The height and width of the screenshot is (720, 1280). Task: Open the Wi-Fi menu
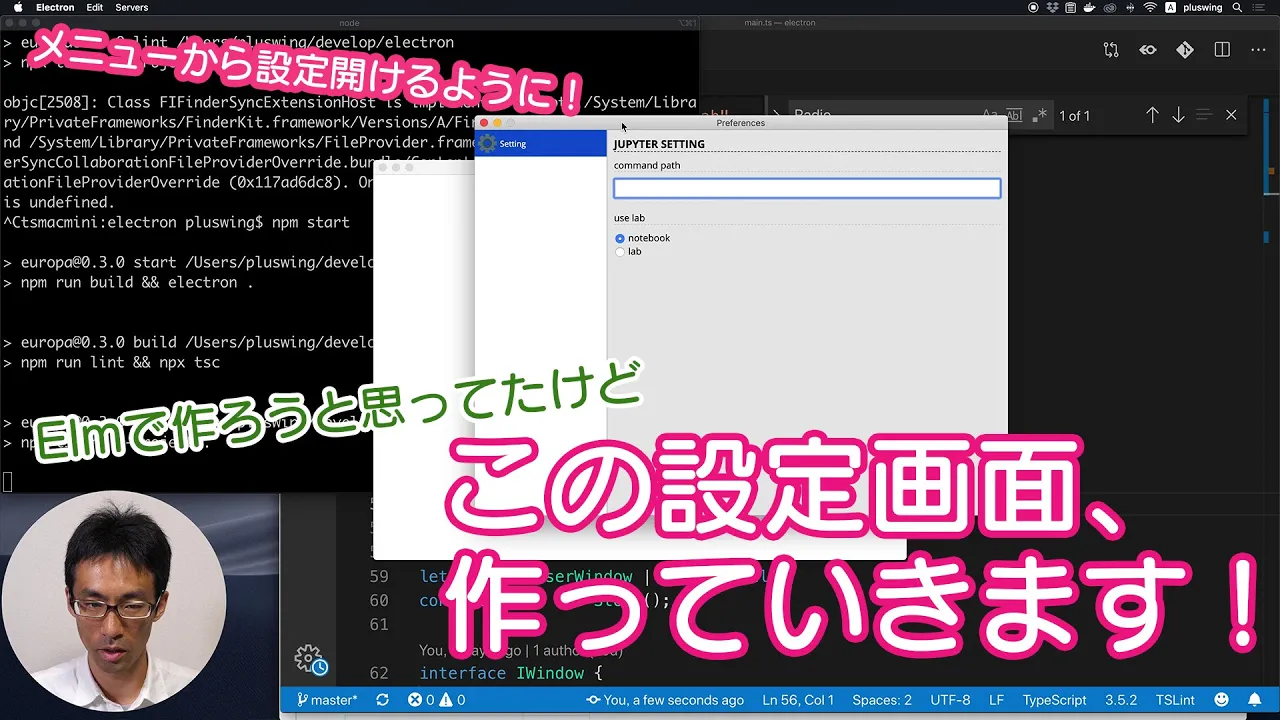1150,7
